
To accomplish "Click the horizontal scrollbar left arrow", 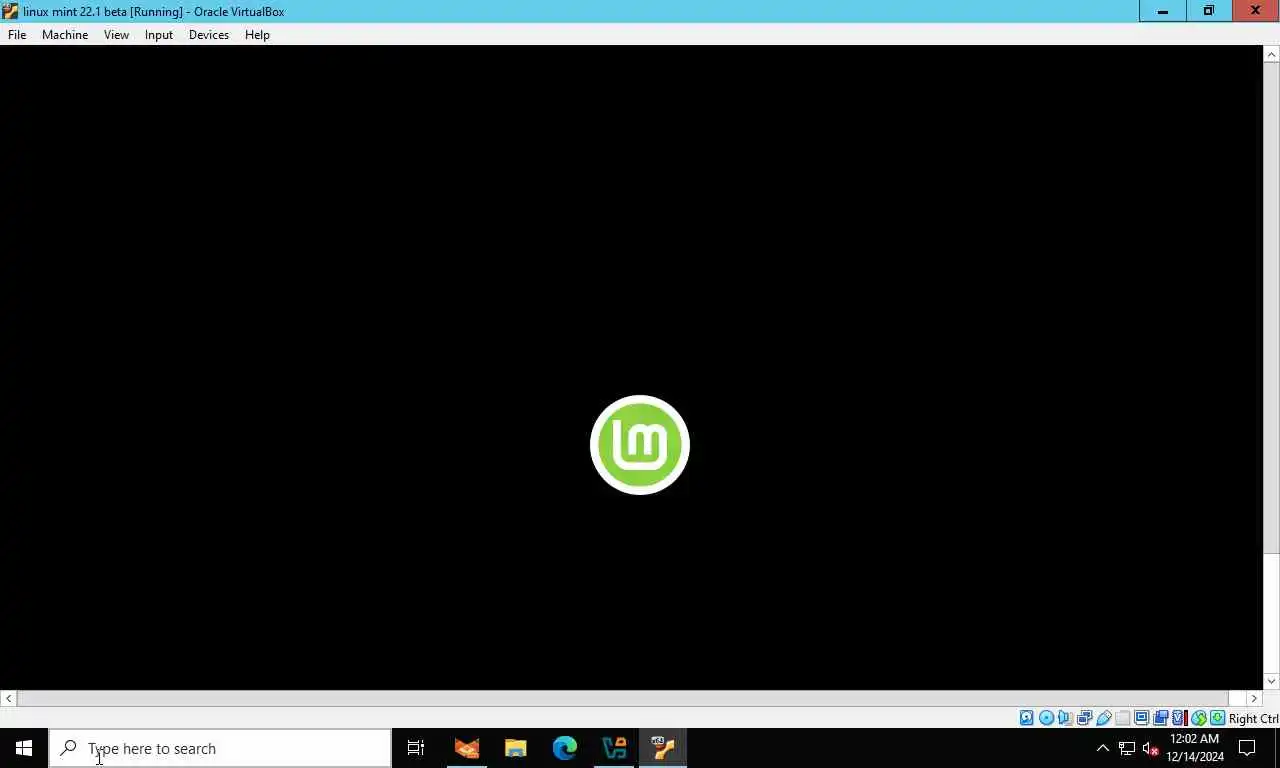I will pyautogui.click(x=8, y=698).
